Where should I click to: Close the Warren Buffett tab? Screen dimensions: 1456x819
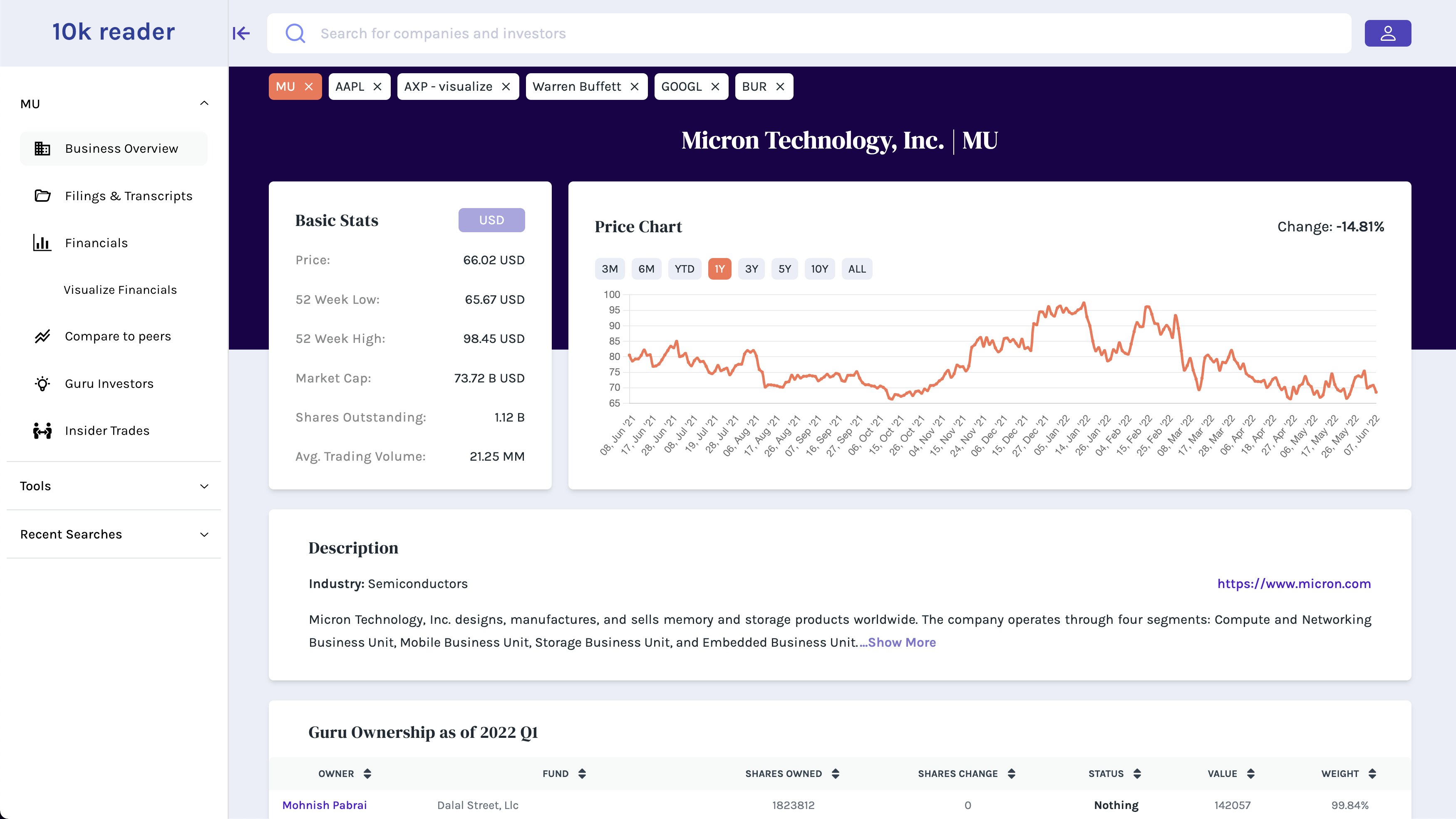(x=634, y=87)
